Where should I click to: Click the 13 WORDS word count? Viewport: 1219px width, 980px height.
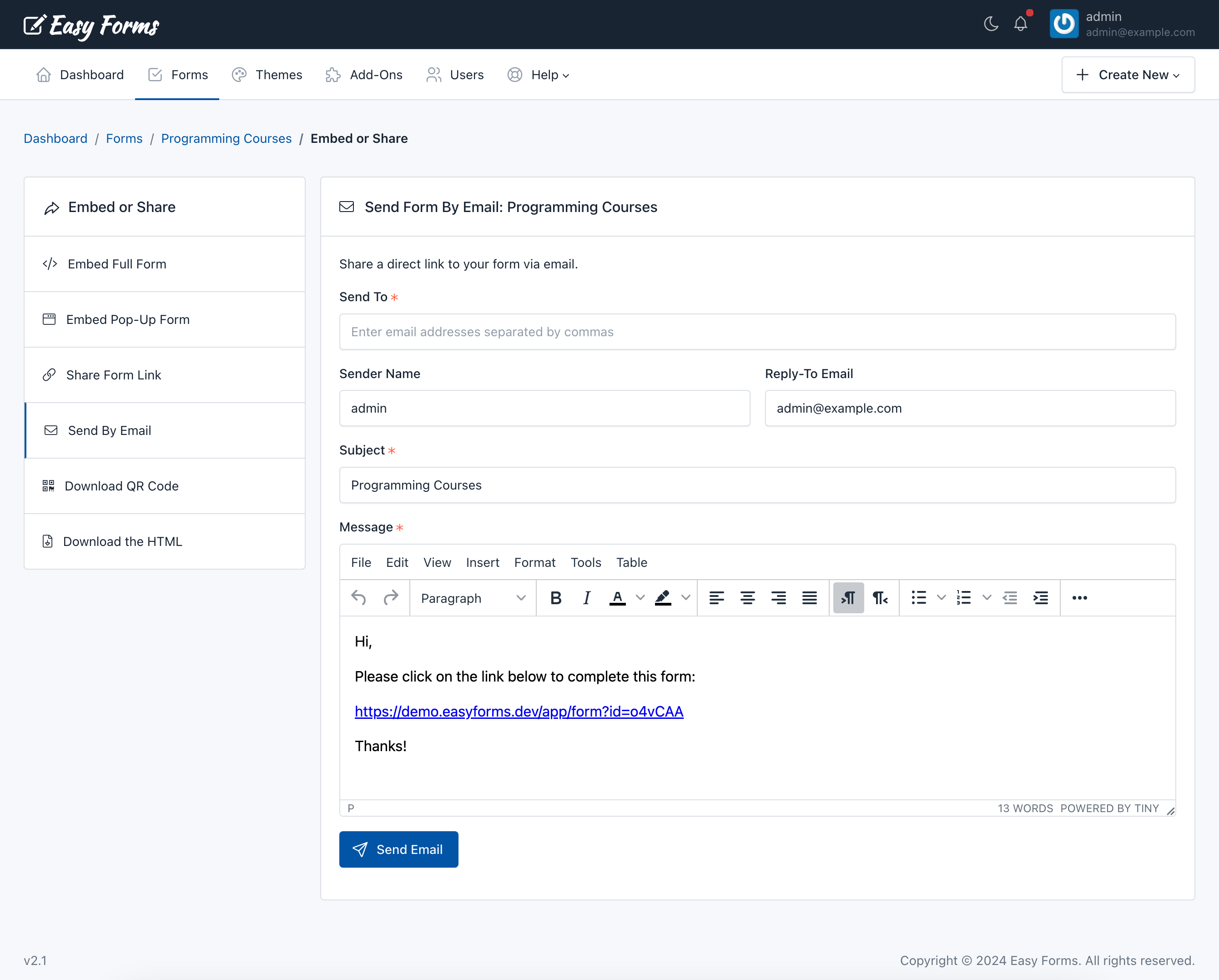coord(1025,808)
